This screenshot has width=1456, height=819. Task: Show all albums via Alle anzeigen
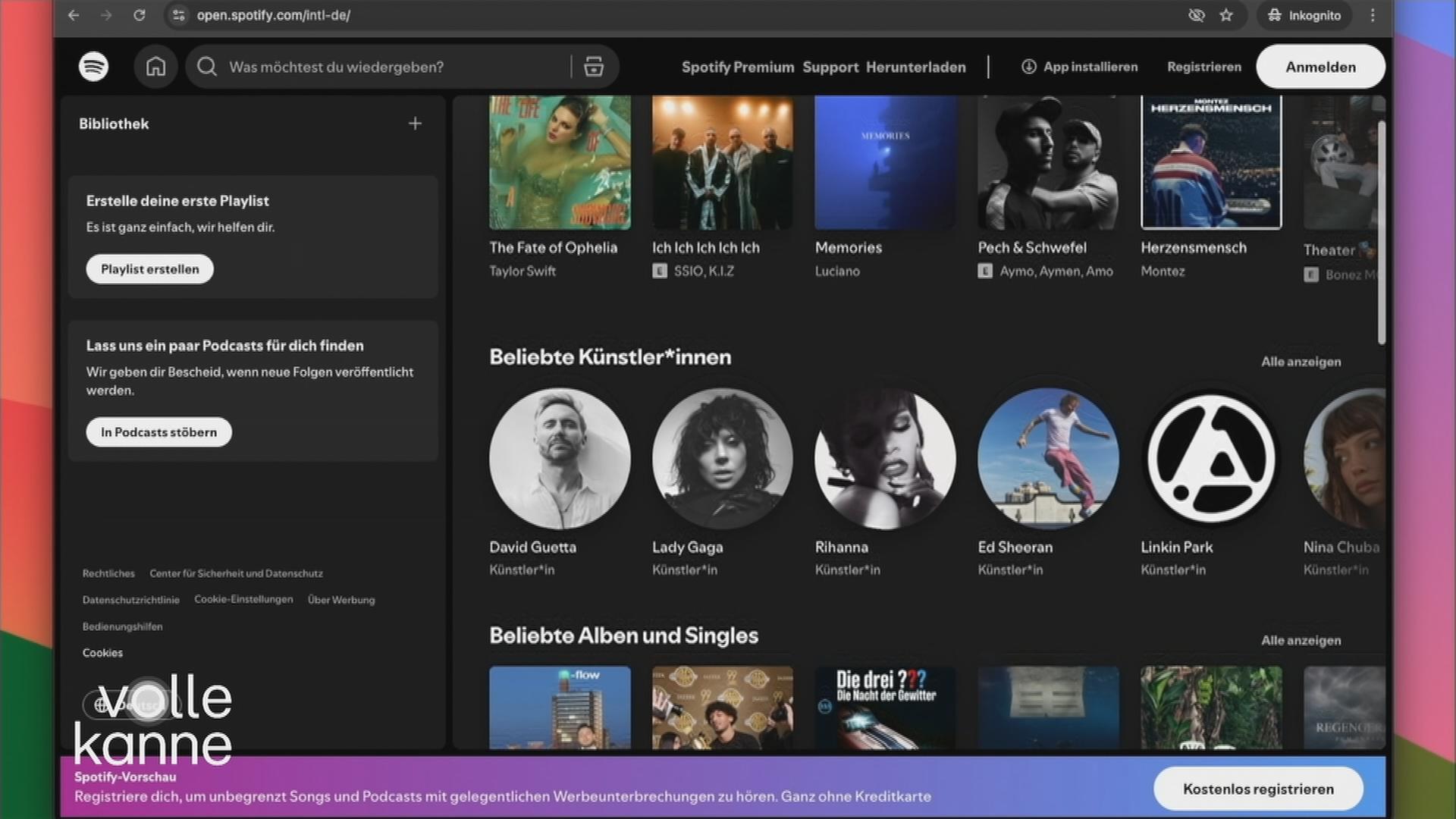point(1301,641)
